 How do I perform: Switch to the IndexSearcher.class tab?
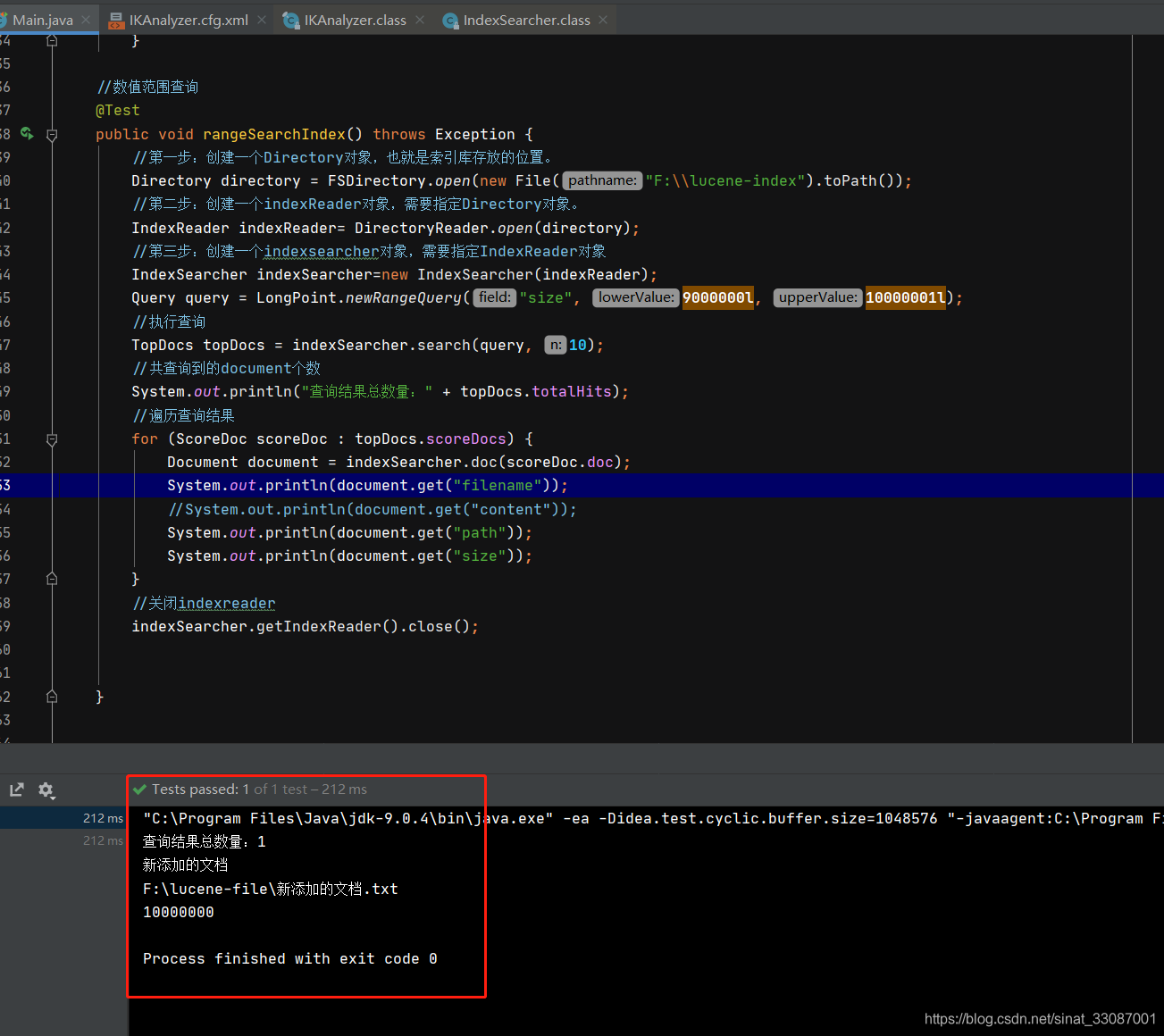(526, 20)
